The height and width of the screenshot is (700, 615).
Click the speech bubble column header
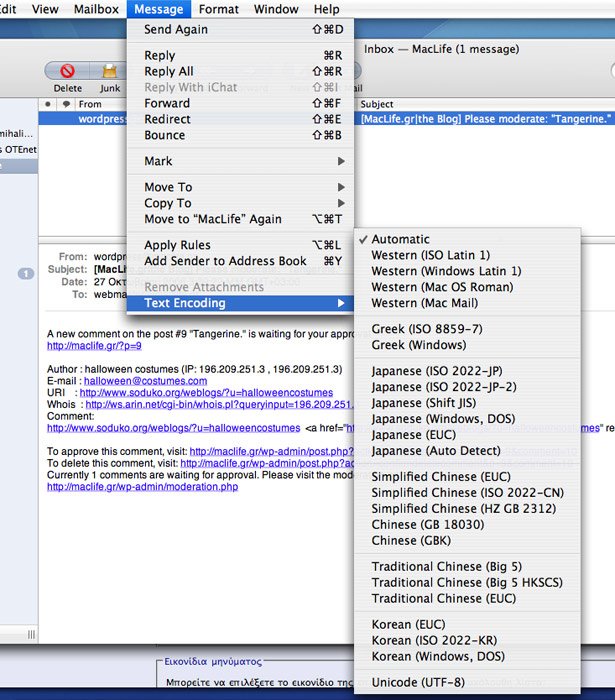(66, 104)
